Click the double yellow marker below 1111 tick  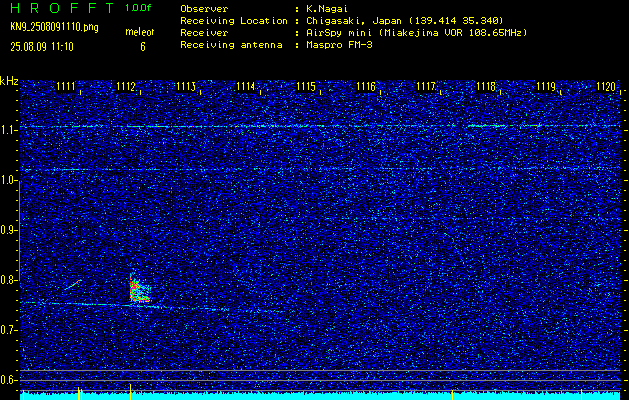(x=80, y=393)
